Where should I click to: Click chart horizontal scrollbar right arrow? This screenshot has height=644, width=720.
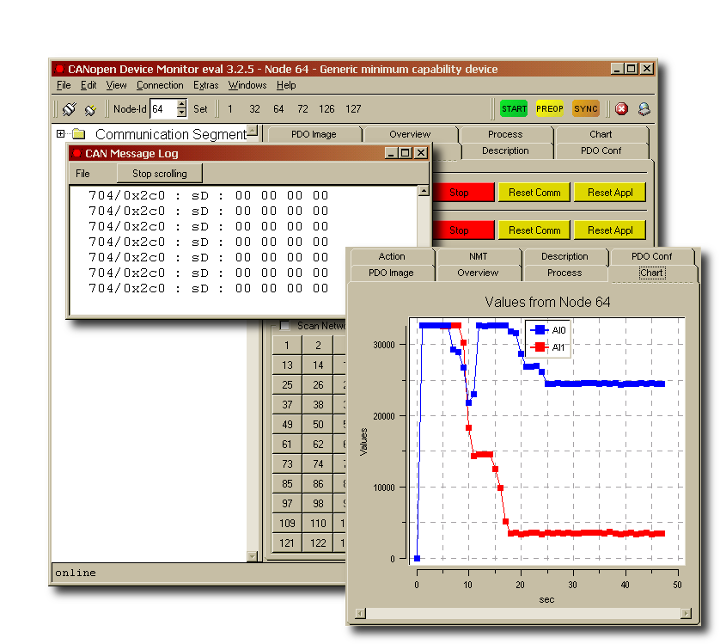pyautogui.click(x=686, y=614)
